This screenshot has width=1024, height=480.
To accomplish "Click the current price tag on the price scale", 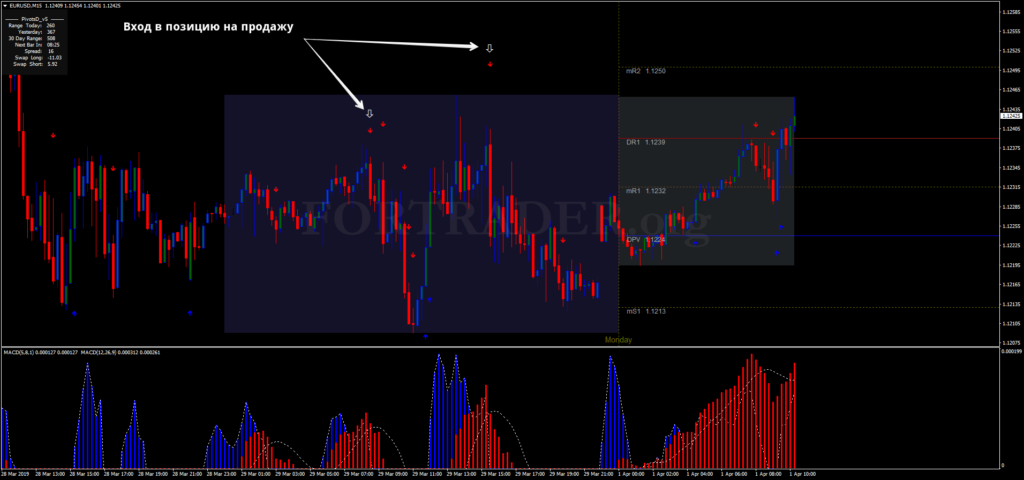I will click(x=1009, y=116).
